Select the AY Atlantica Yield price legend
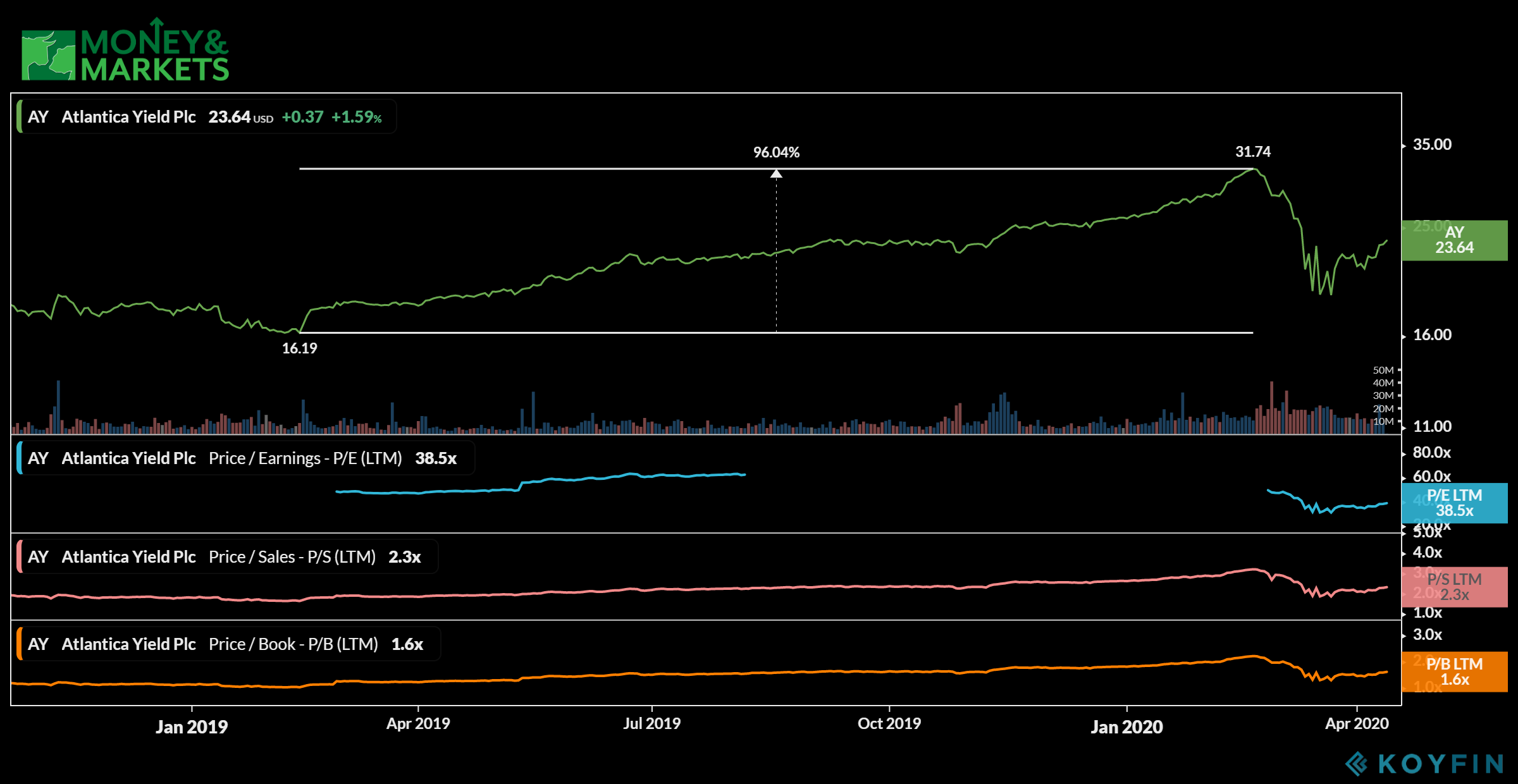Screen dimensions: 1518x784 [x=206, y=117]
